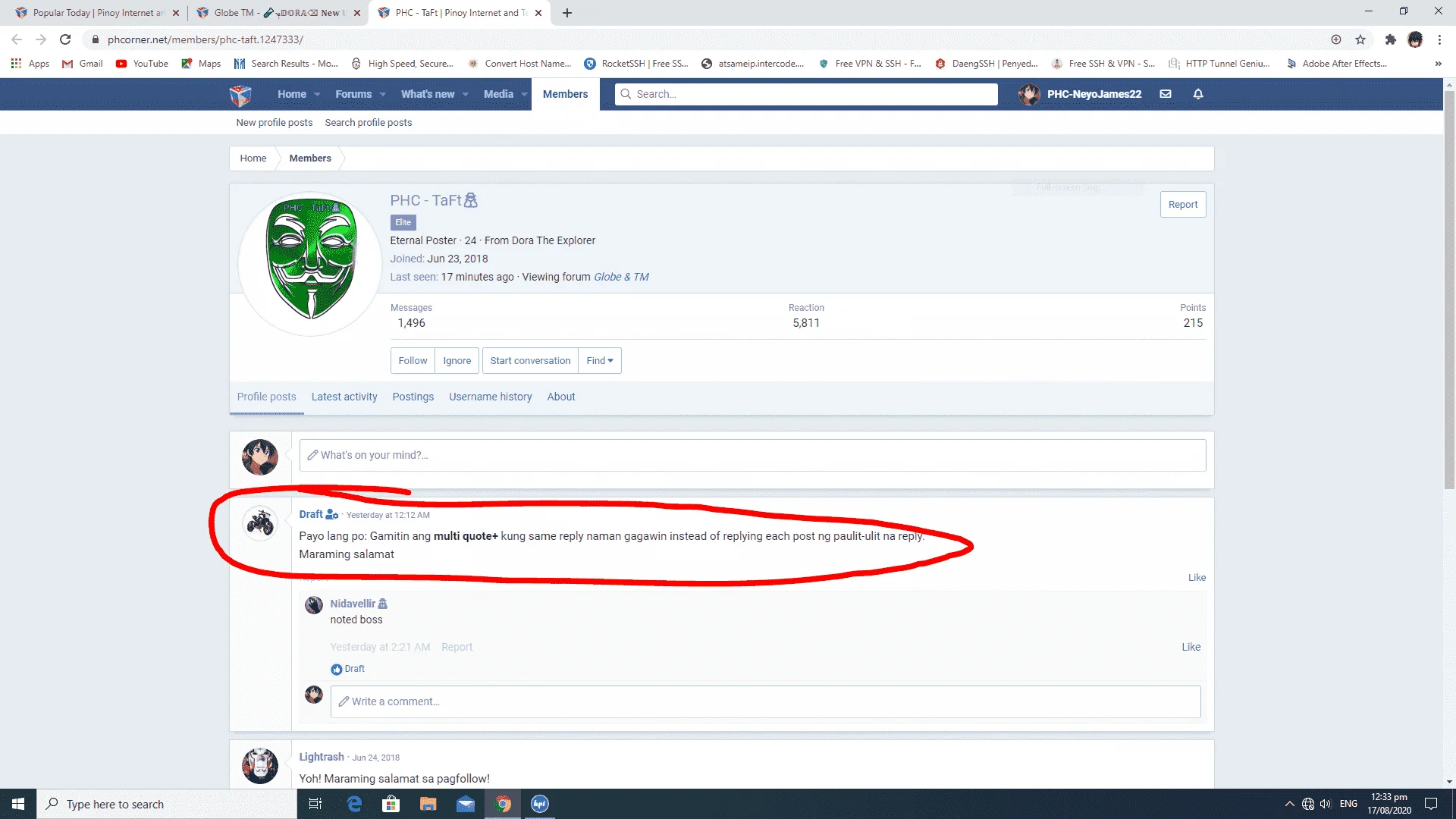Open Windows Start menu
The image size is (1456, 819).
click(x=18, y=804)
